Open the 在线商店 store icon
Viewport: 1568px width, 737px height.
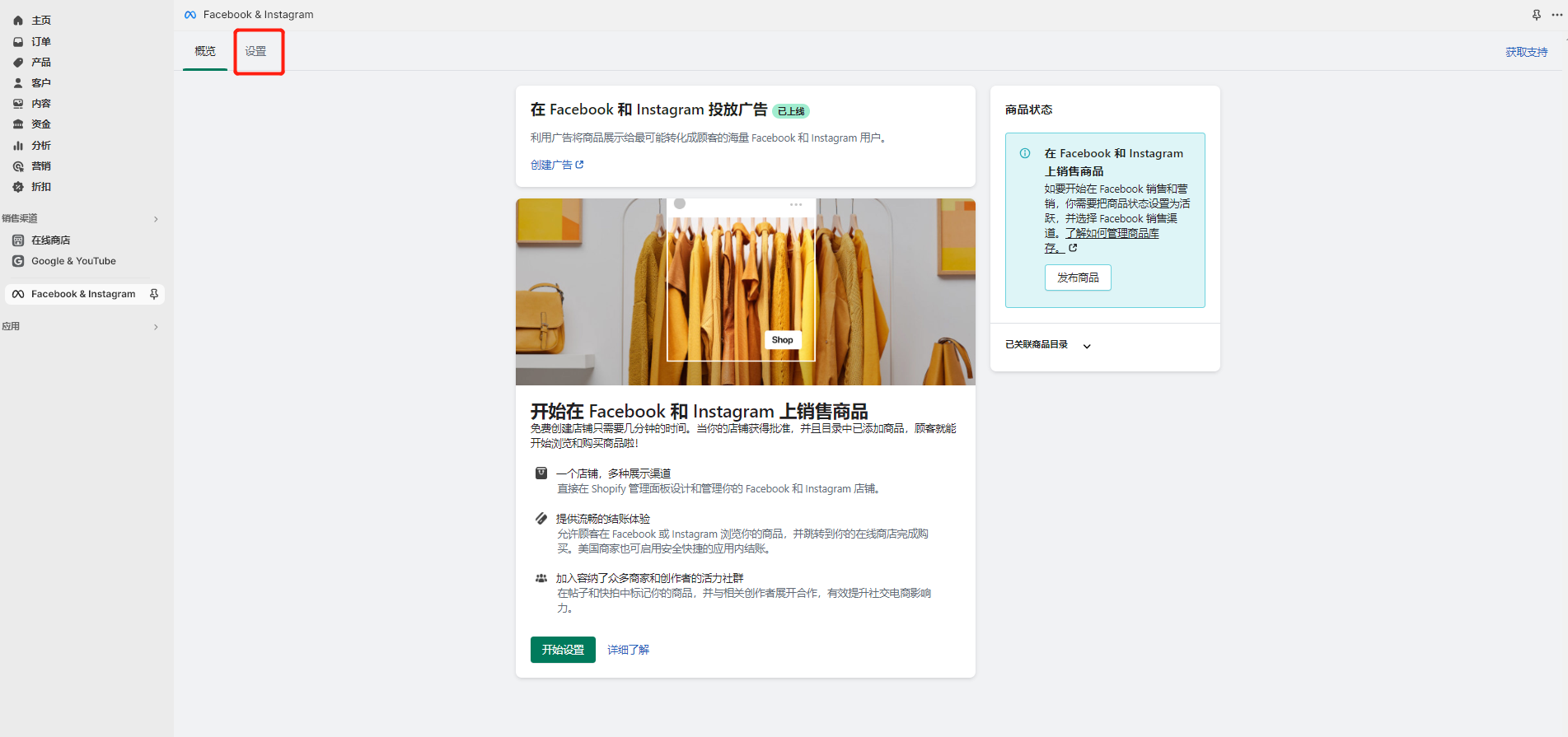click(18, 240)
